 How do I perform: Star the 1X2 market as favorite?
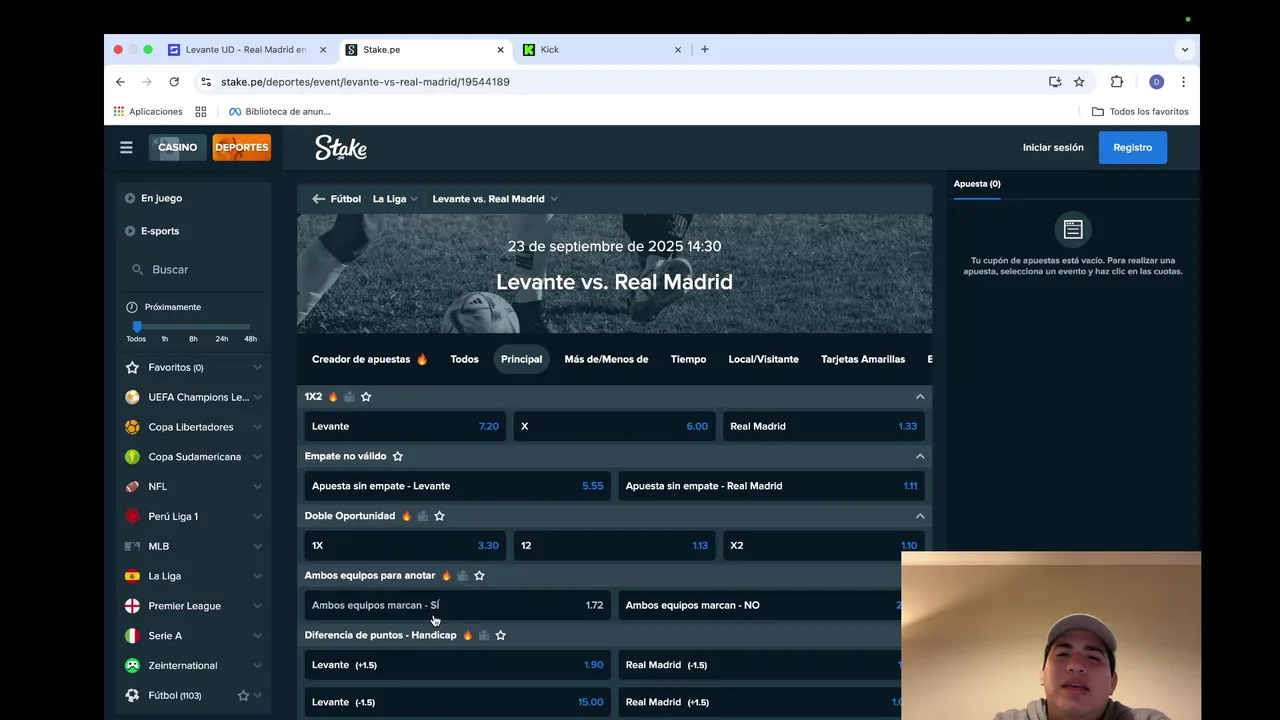366,397
